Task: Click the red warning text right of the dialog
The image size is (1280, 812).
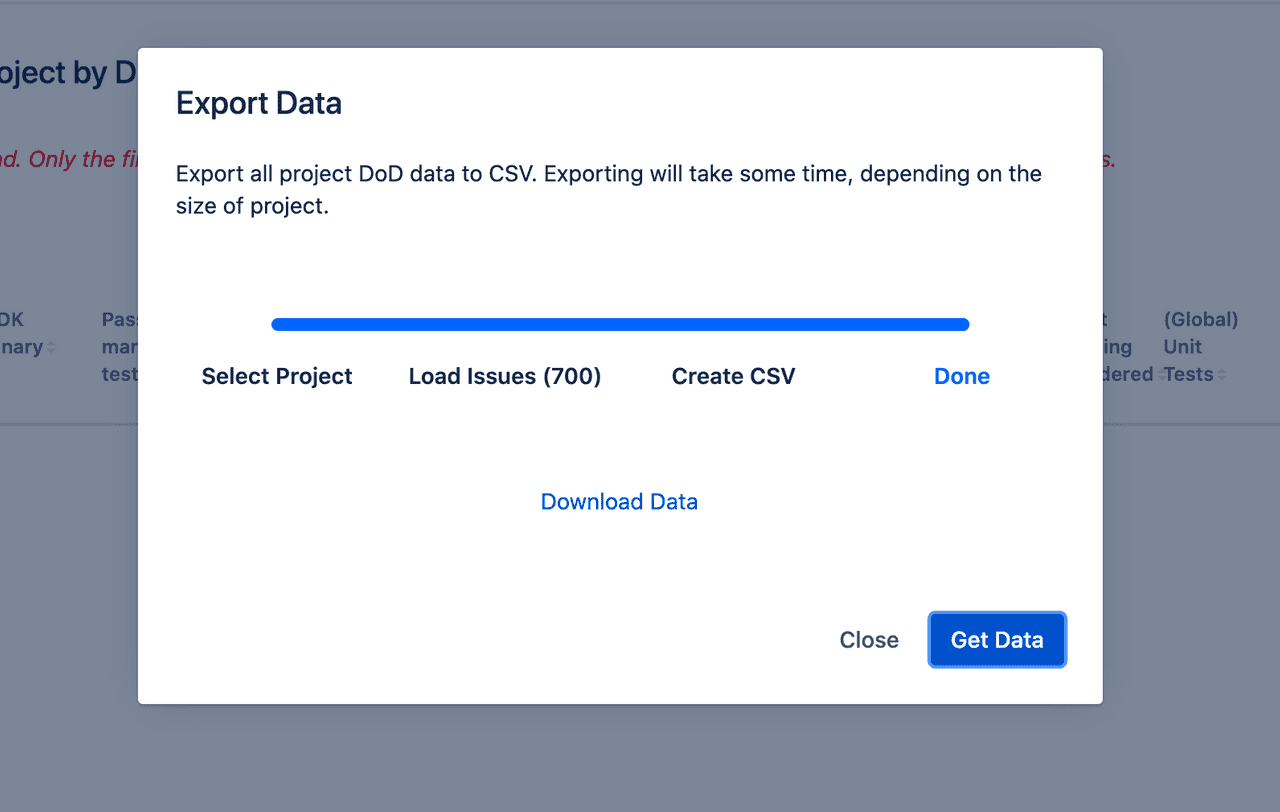Action: [x=1109, y=160]
